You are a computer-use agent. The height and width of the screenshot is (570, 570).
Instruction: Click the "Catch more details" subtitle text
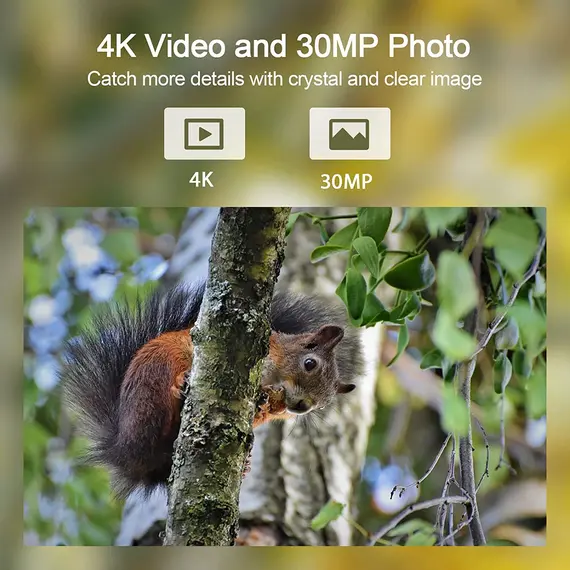[165, 79]
